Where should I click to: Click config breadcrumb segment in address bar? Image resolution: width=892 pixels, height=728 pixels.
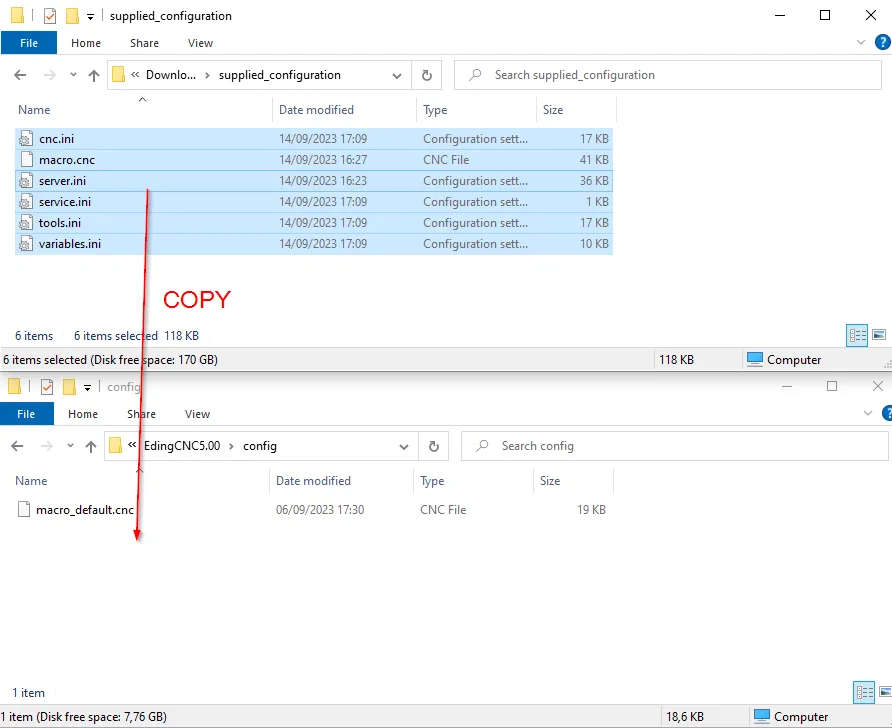click(260, 446)
